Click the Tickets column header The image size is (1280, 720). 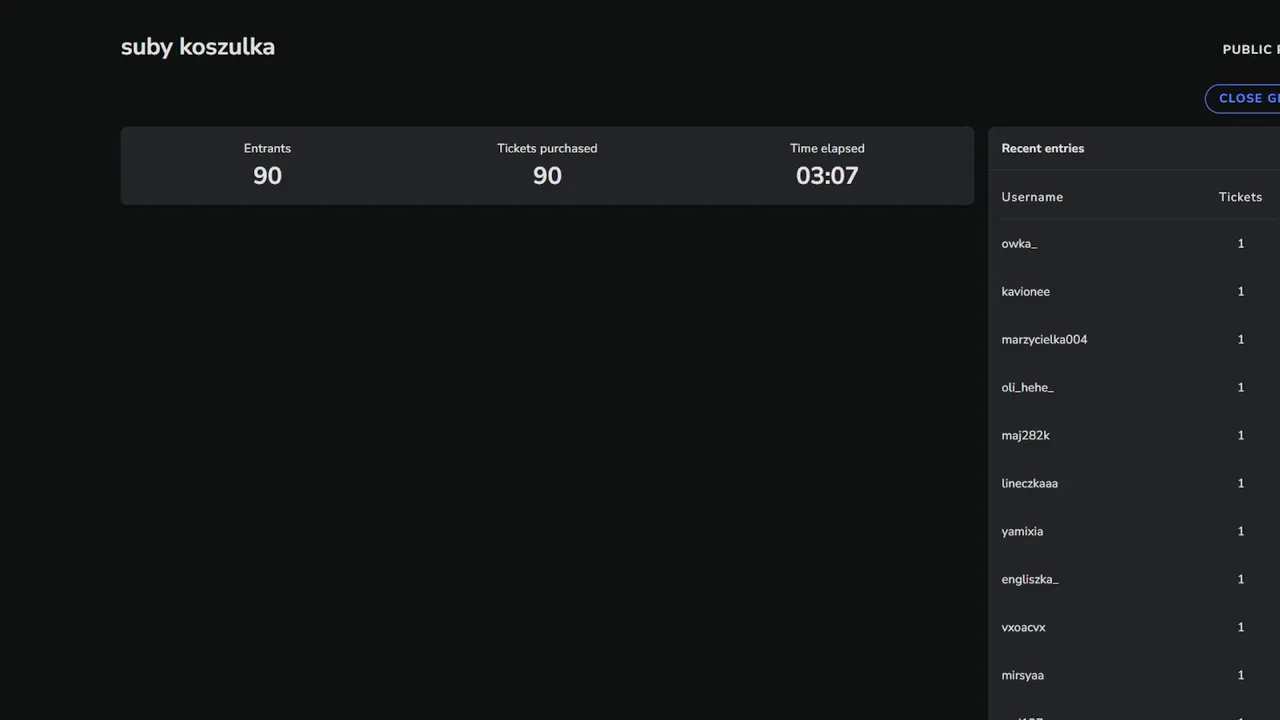1240,197
